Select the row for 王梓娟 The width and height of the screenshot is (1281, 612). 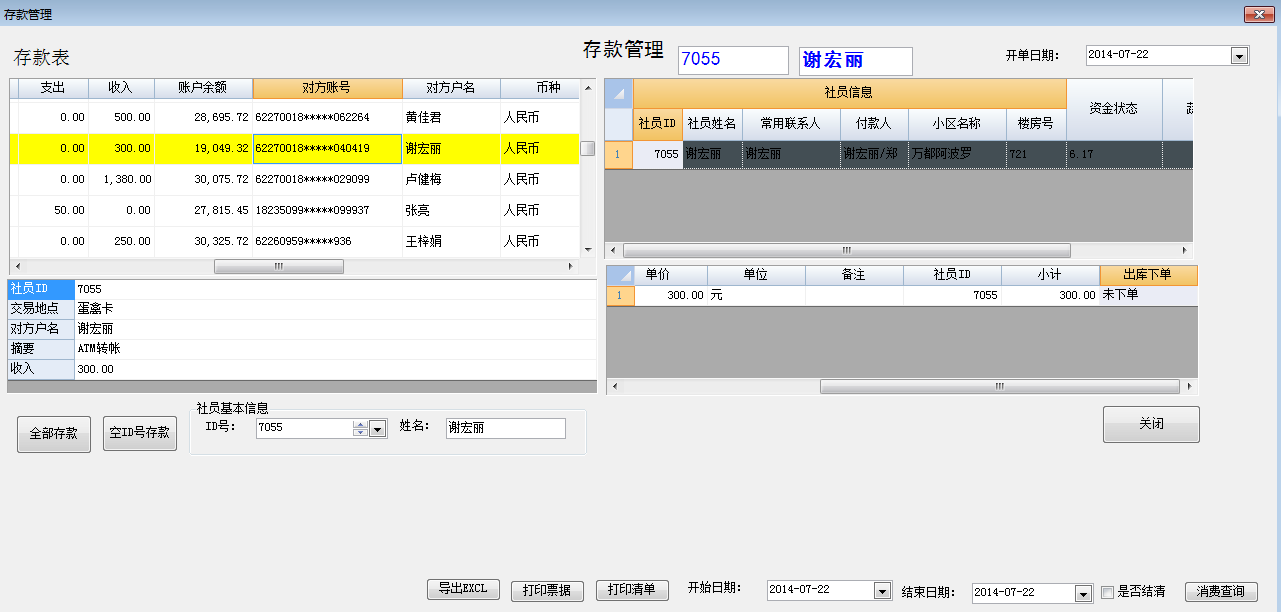tap(295, 241)
